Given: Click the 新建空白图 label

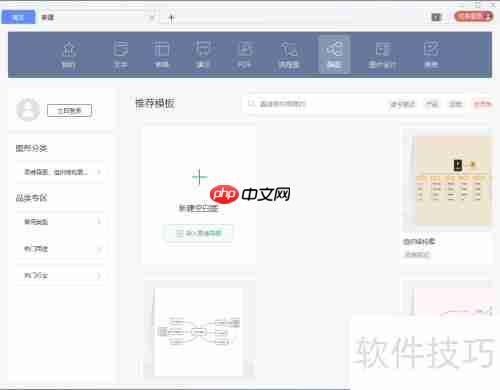Looking at the screenshot, I should click(x=199, y=208).
